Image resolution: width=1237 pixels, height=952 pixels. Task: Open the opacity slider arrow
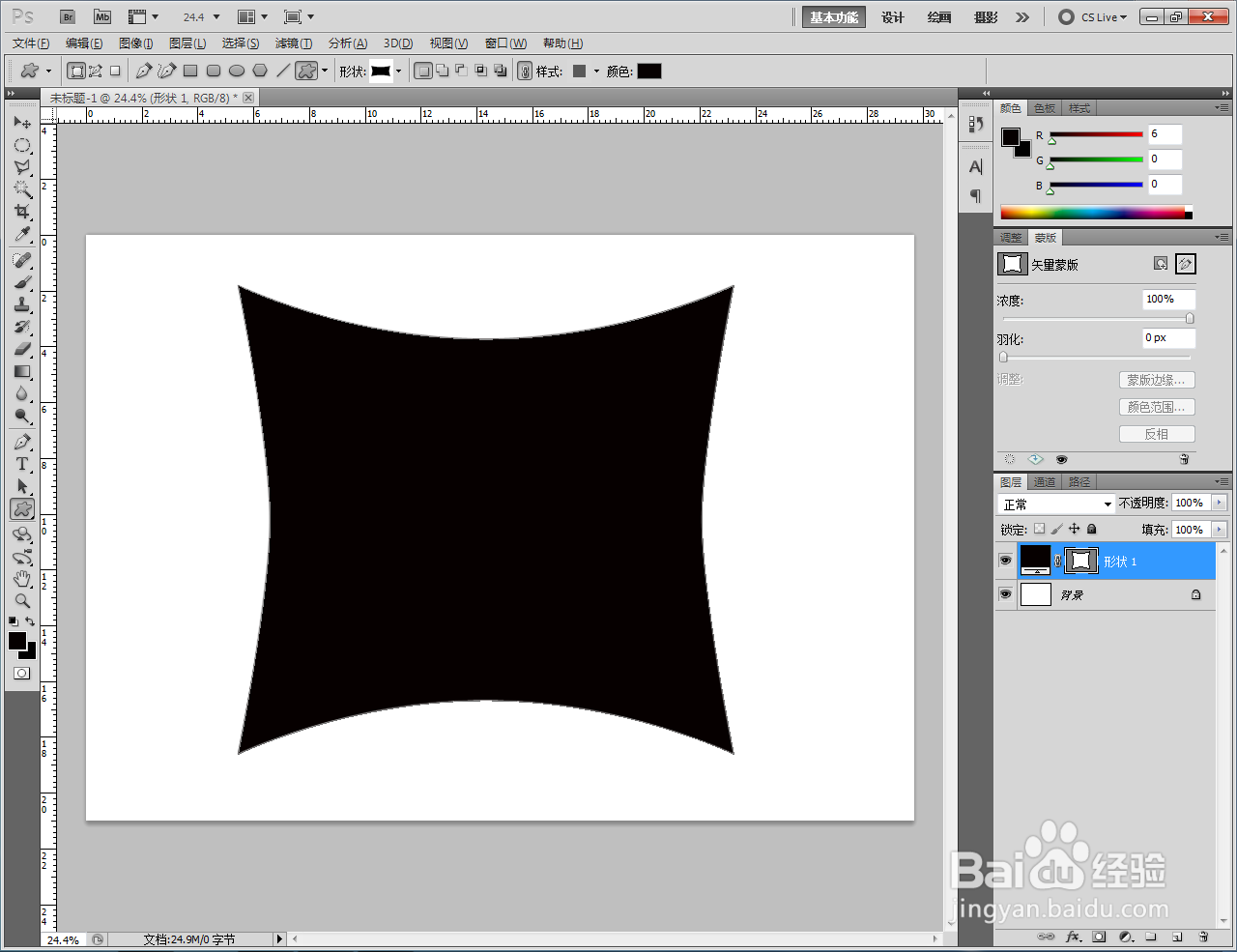[1219, 503]
